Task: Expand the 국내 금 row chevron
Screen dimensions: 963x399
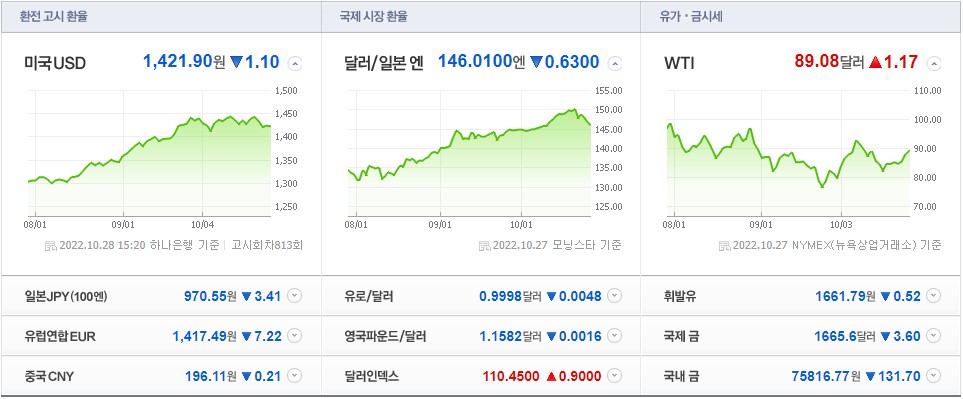Action: tap(934, 376)
